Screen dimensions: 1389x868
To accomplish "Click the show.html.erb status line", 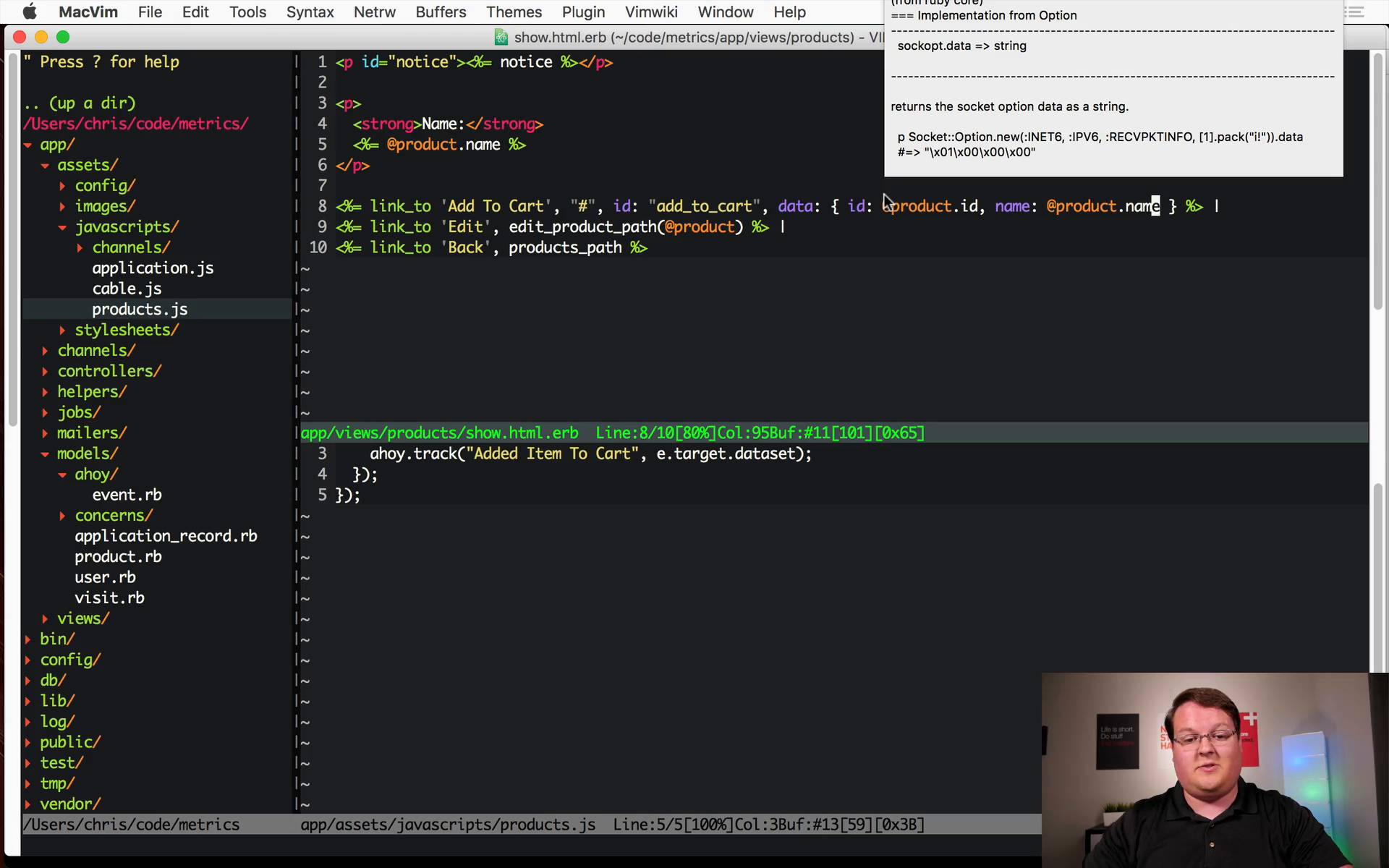I will point(833,433).
